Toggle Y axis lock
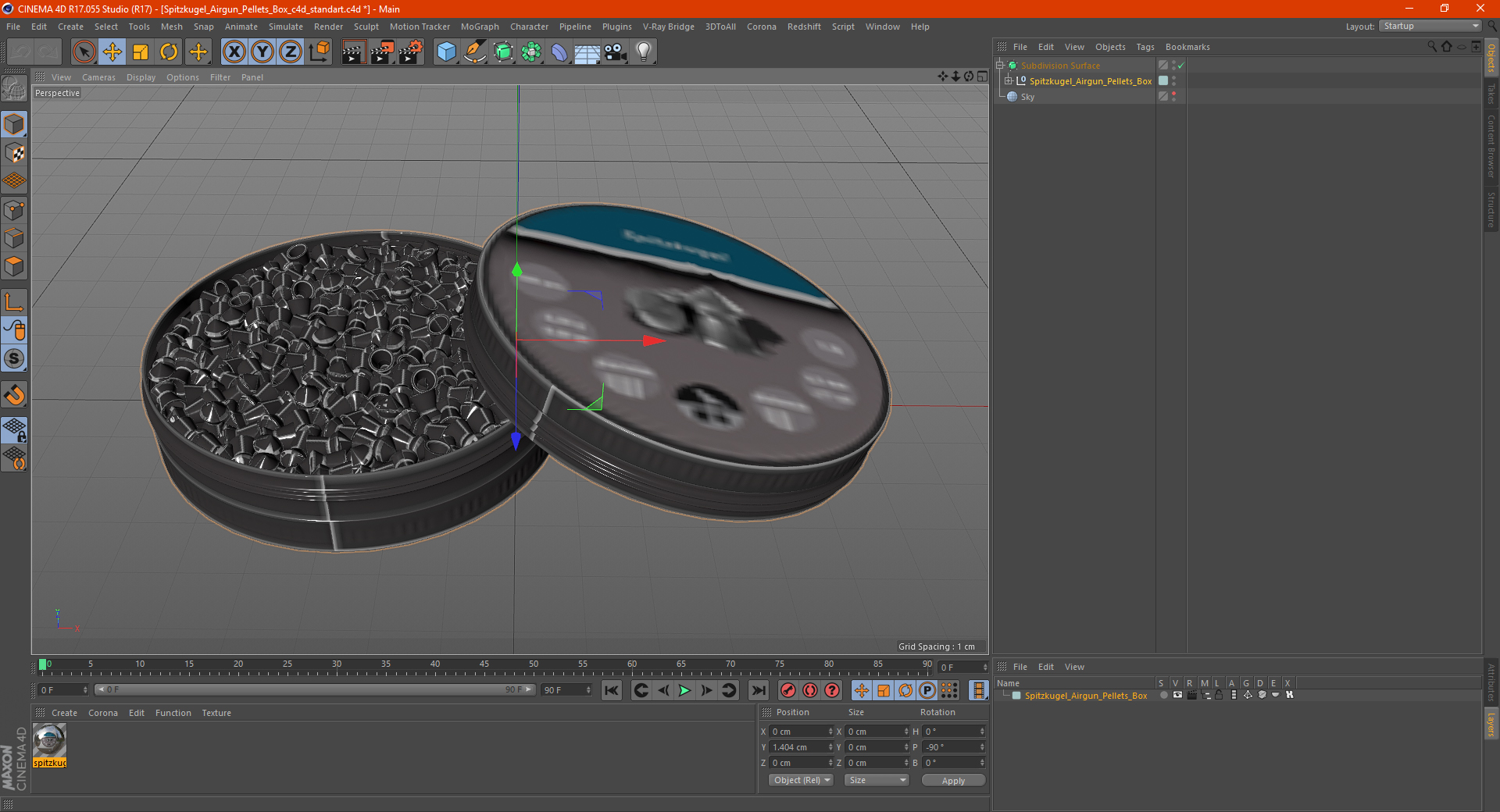Image resolution: width=1500 pixels, height=812 pixels. click(262, 52)
